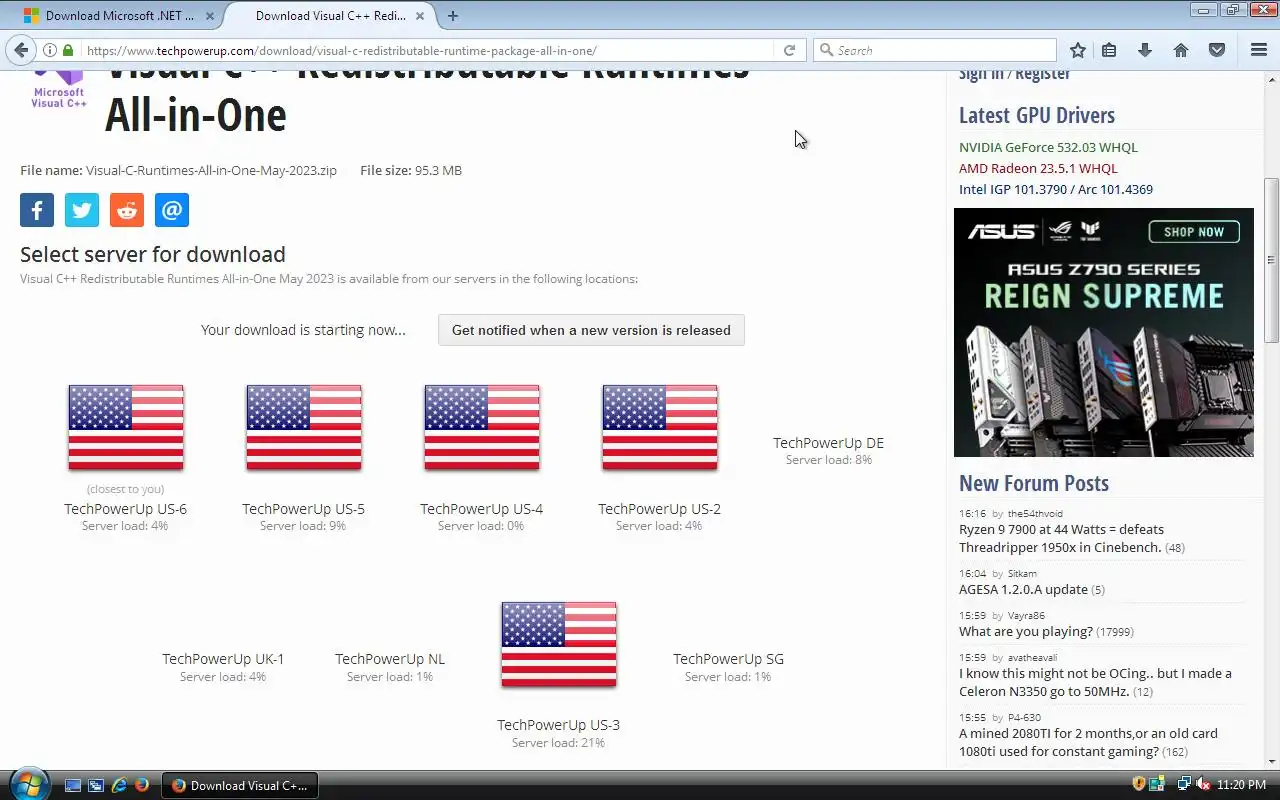Launch Internet Explorer from quick launch
The height and width of the screenshot is (800, 1280).
point(119,785)
